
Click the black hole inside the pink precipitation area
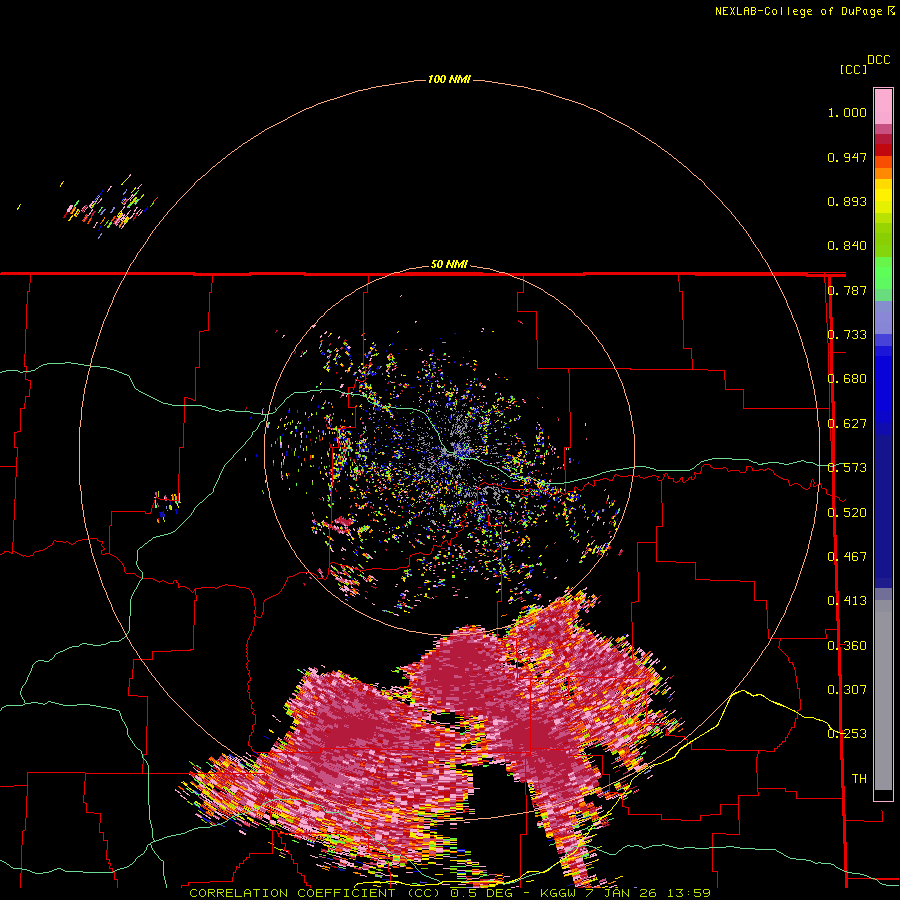point(498,792)
